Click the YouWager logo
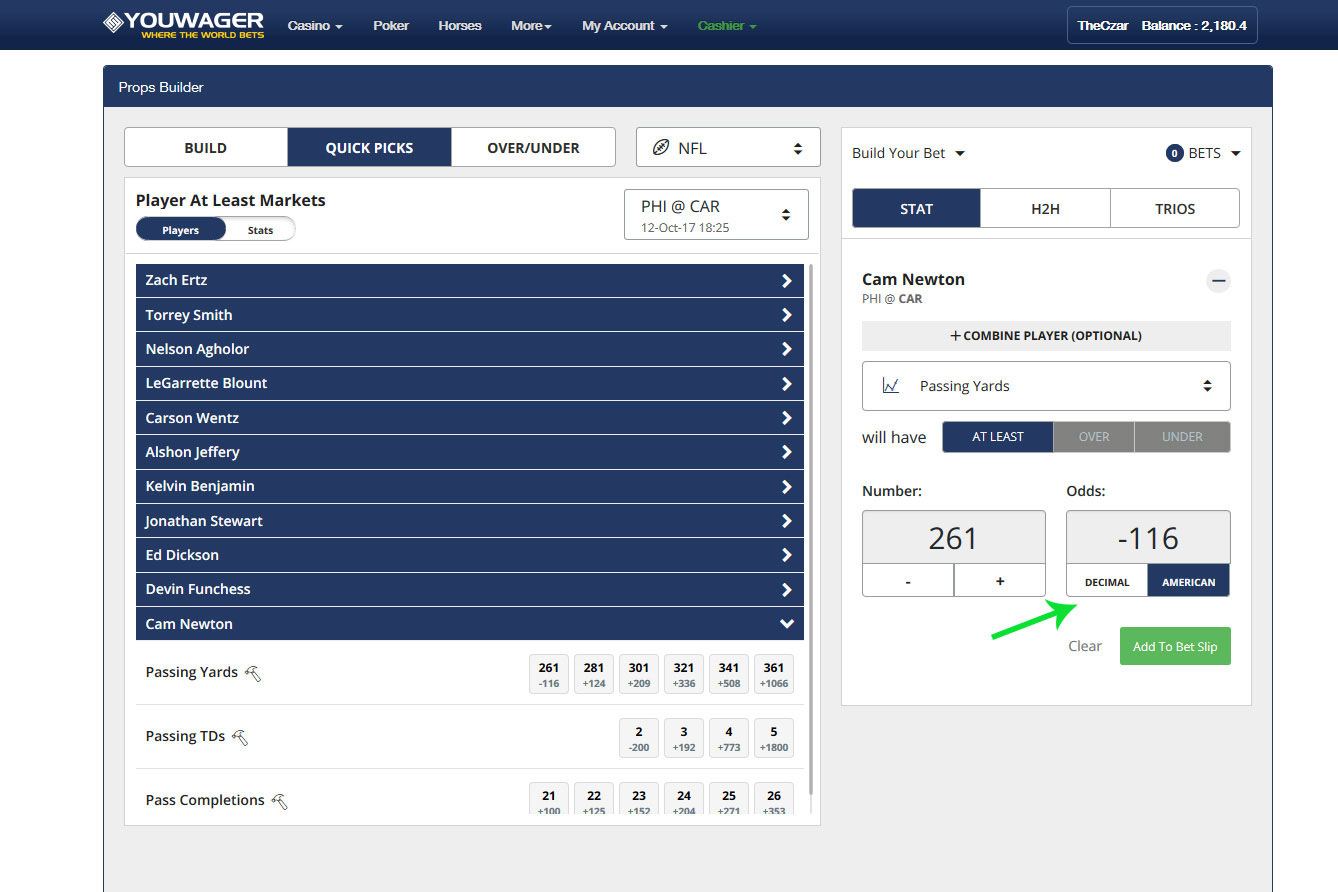The height and width of the screenshot is (892, 1338). 184,24
